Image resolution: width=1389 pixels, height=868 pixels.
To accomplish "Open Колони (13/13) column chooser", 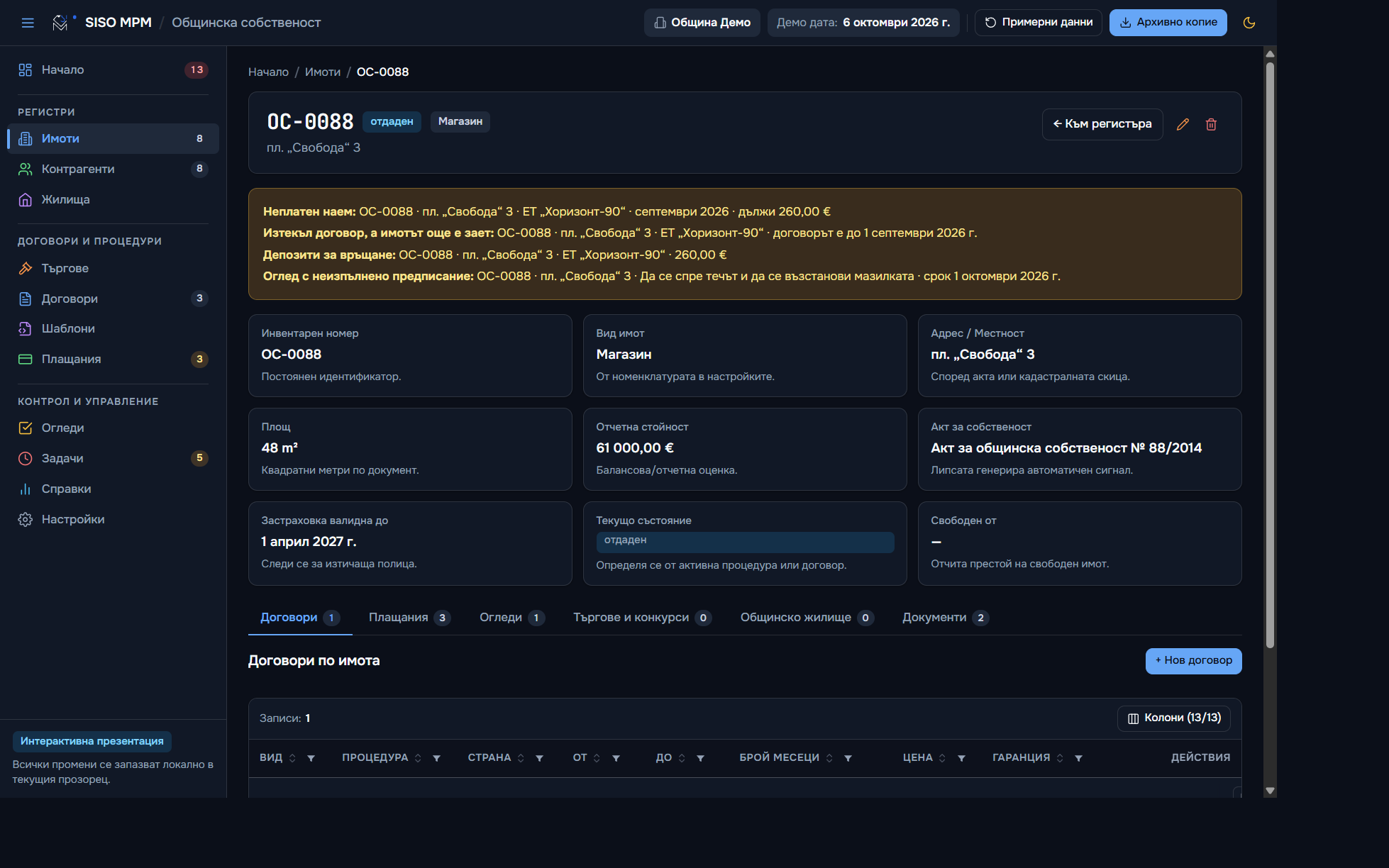I will [1174, 718].
